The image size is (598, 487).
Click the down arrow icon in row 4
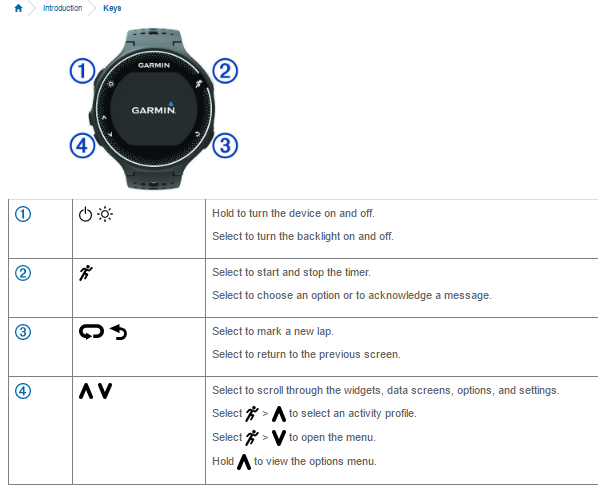[105, 391]
